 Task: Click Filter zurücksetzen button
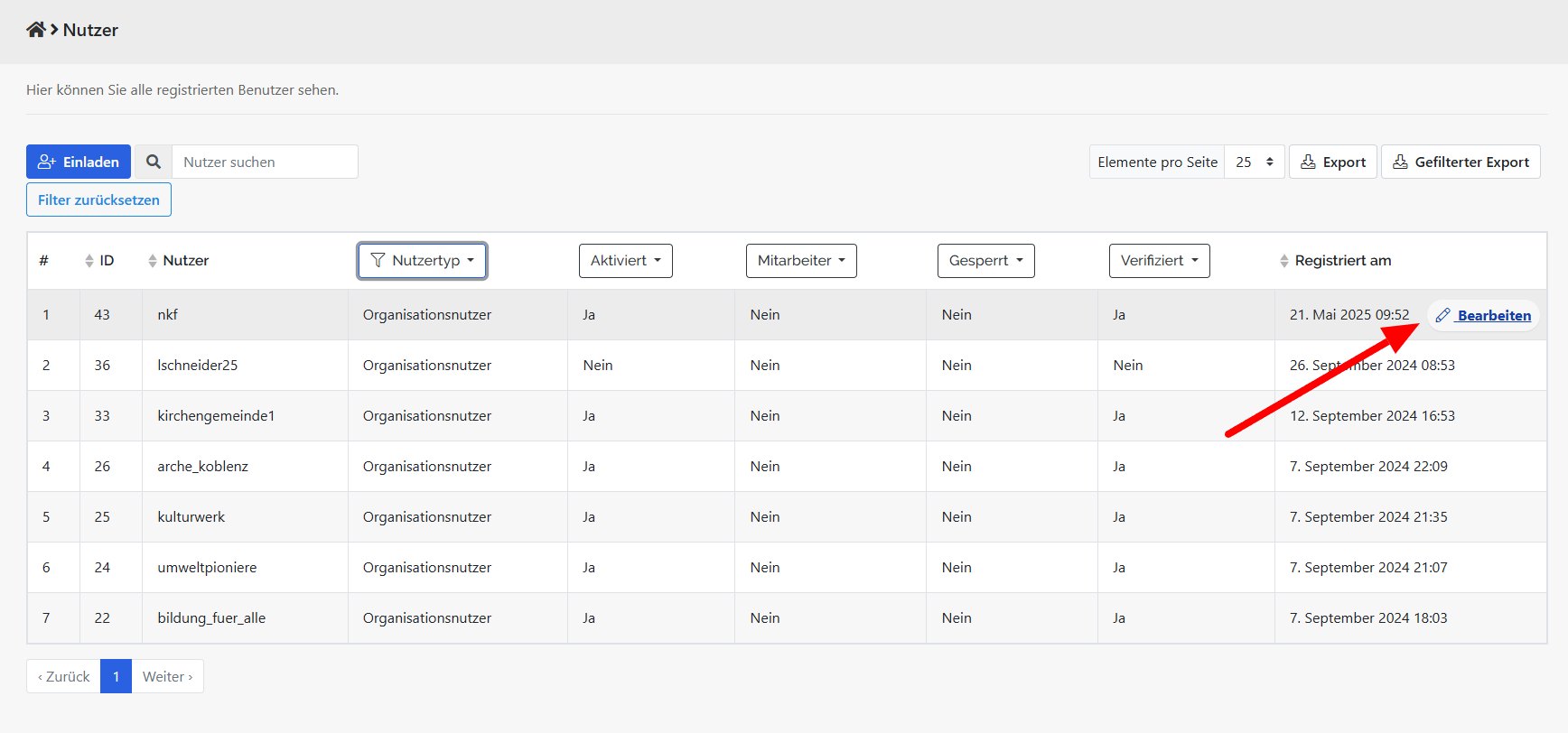tap(98, 199)
